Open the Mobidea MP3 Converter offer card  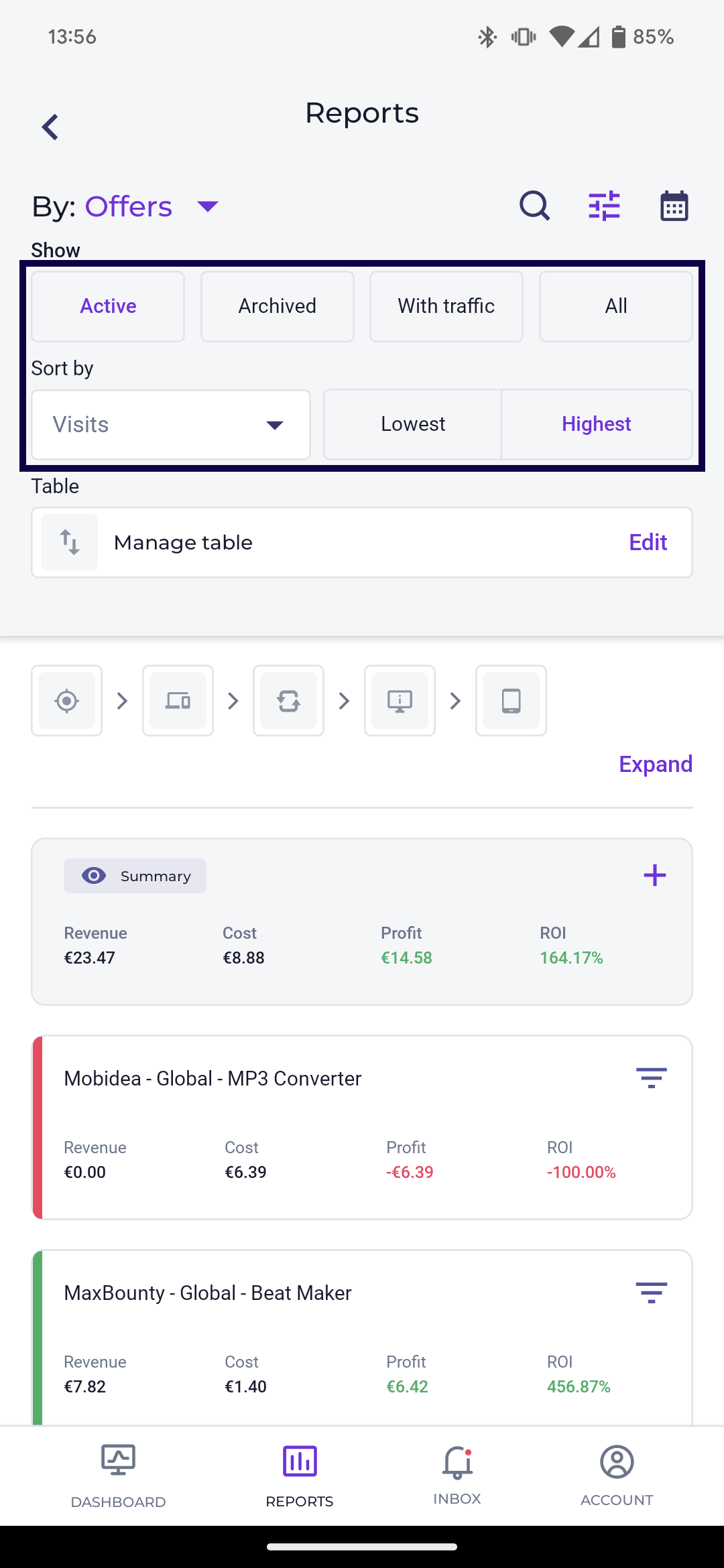pyautogui.click(x=335, y=1127)
